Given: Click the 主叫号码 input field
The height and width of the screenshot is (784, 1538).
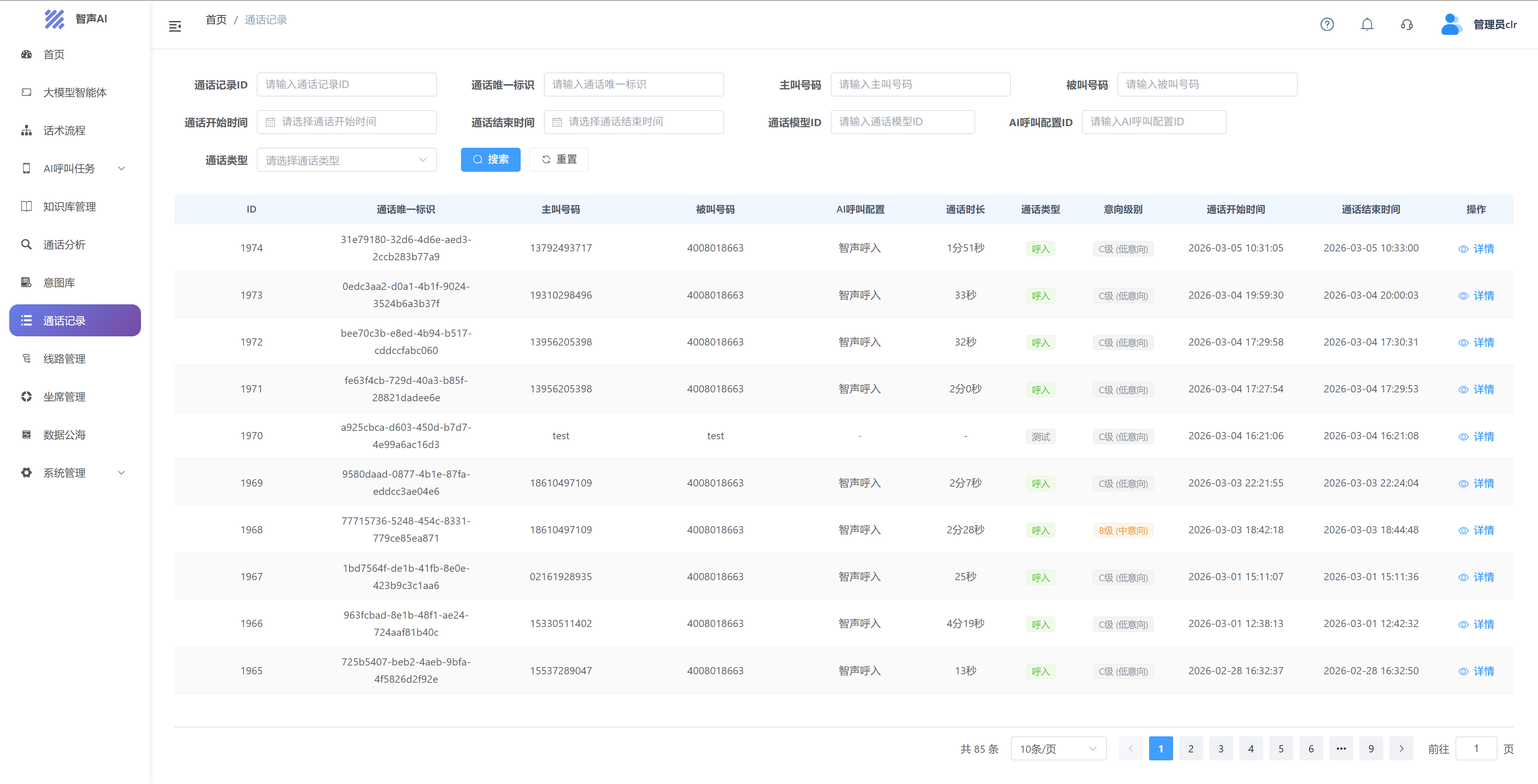Looking at the screenshot, I should [x=920, y=85].
